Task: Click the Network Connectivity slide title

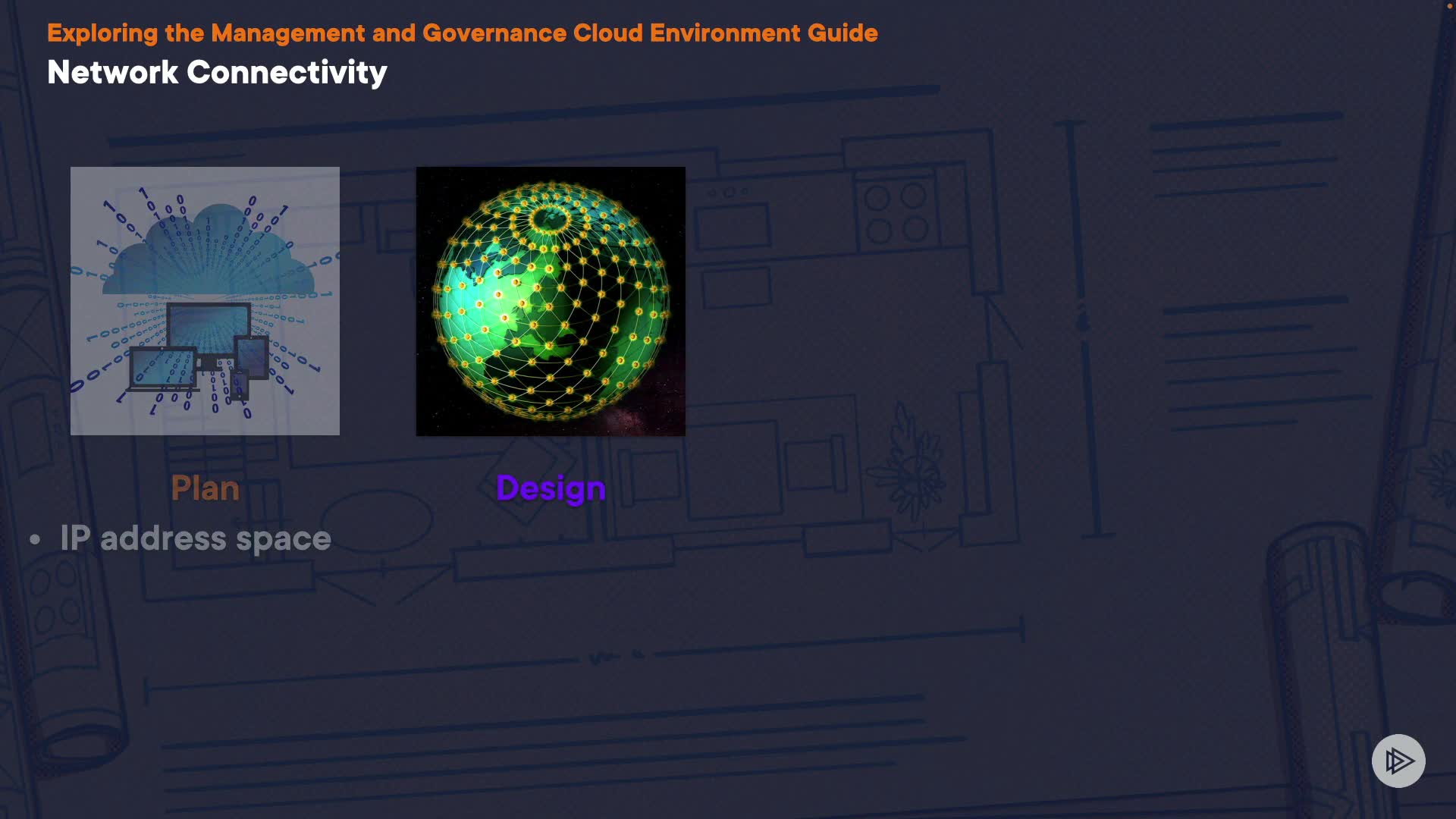Action: (x=217, y=72)
